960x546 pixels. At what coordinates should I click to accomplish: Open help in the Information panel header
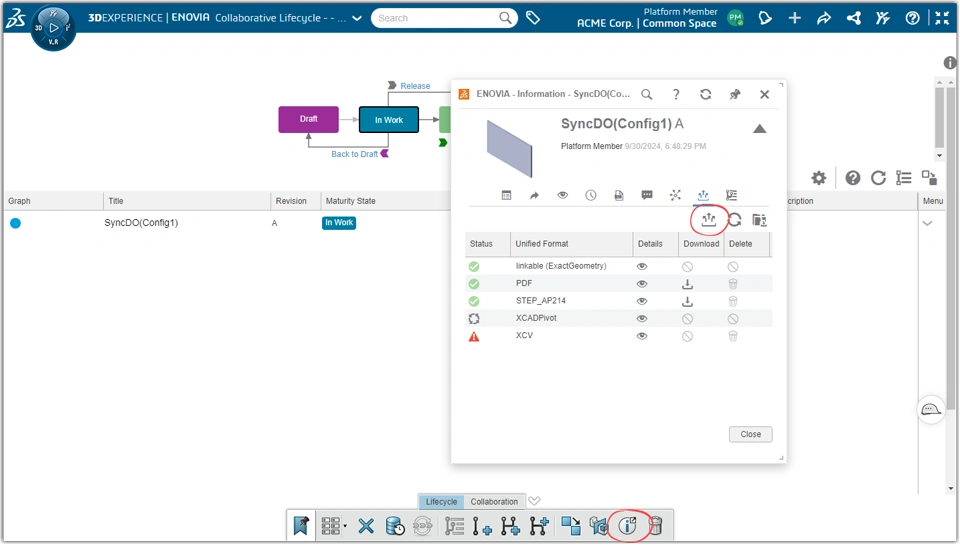676,94
